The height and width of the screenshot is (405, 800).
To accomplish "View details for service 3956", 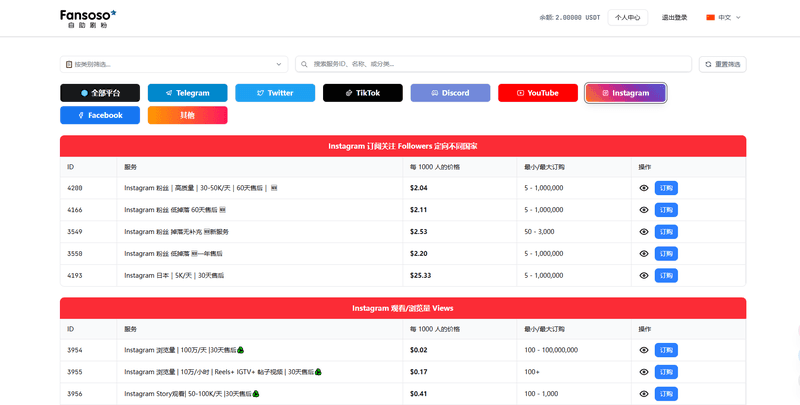I will [644, 394].
